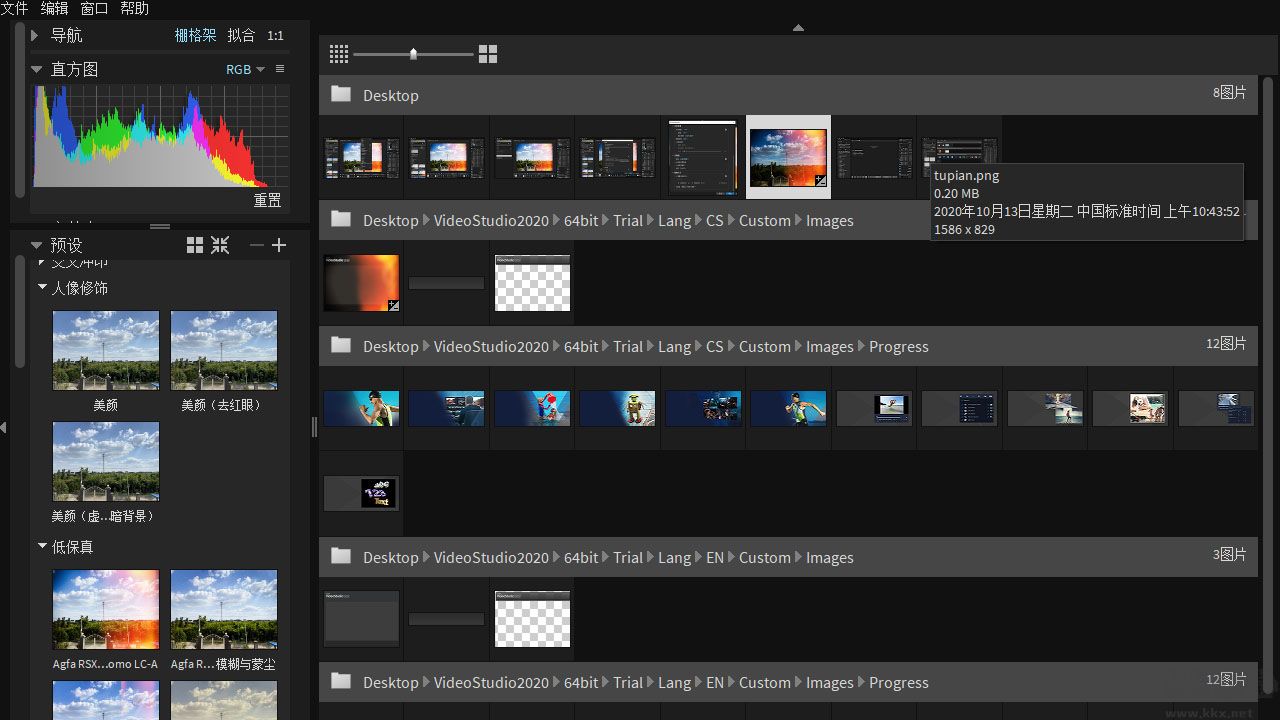Click the collapse-all presets arrows icon
Screen dimensions: 1280x720
tap(220, 245)
